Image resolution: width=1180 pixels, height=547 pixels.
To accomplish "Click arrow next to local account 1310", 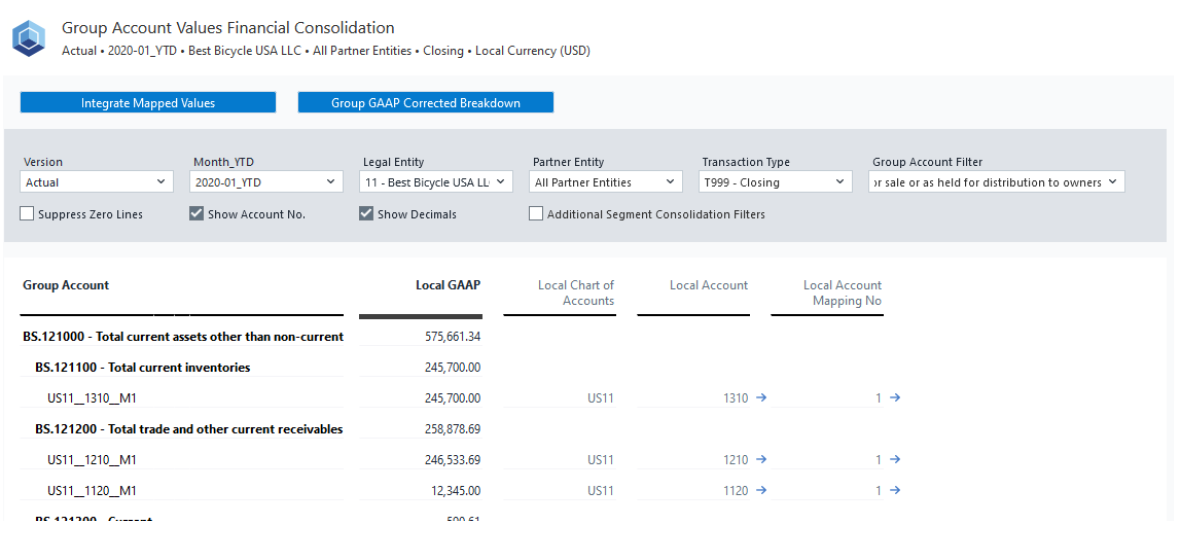I will click(x=761, y=398).
